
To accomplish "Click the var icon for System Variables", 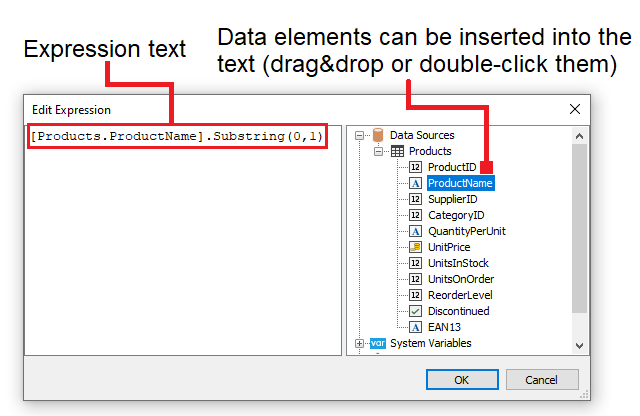I will [x=378, y=343].
